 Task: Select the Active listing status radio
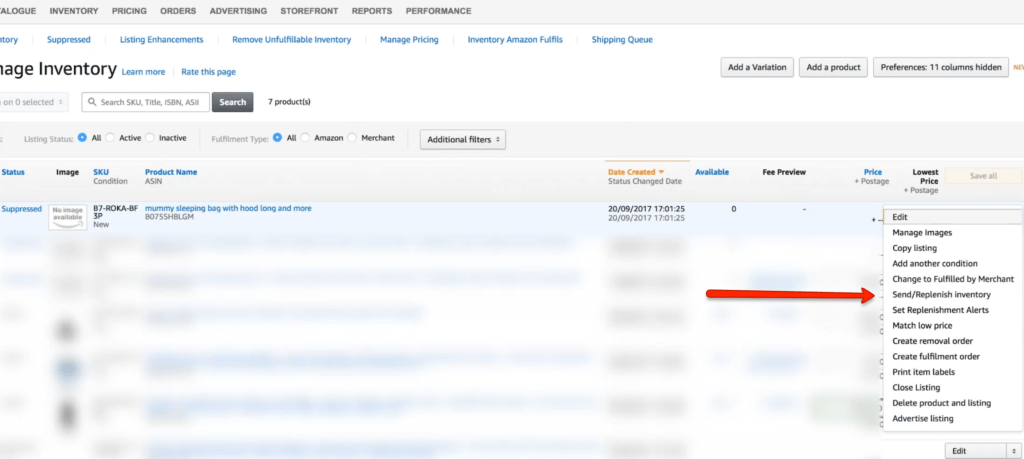[111, 138]
